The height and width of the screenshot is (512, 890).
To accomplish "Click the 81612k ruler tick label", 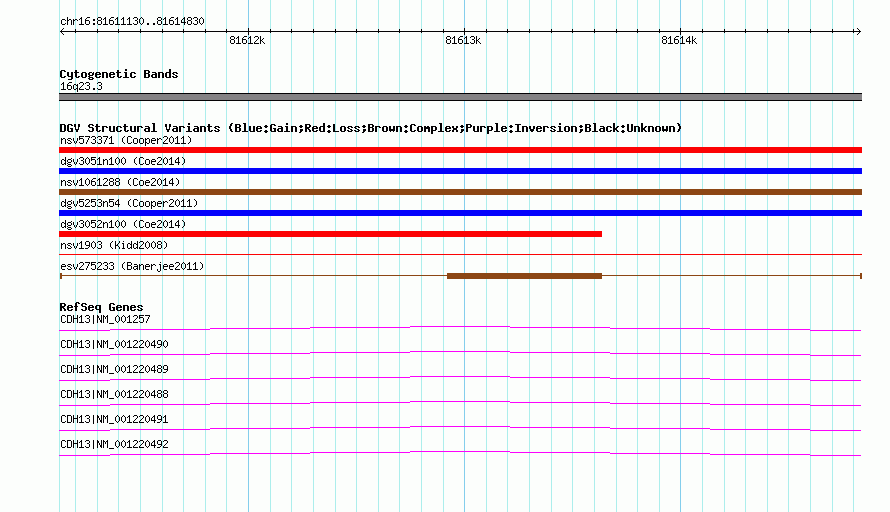I will point(247,40).
